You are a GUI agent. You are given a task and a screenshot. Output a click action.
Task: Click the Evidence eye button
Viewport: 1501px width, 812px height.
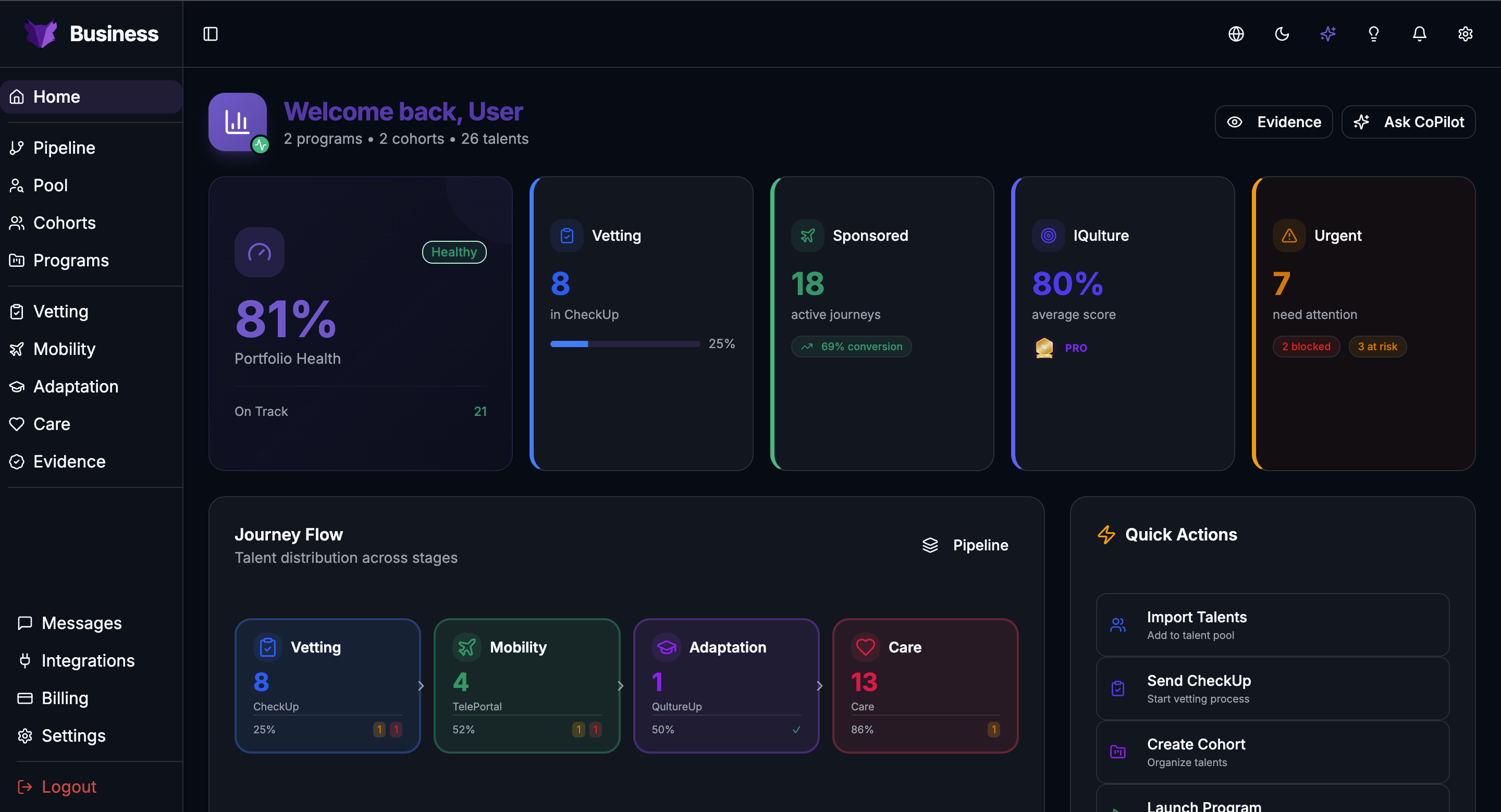click(x=1274, y=122)
